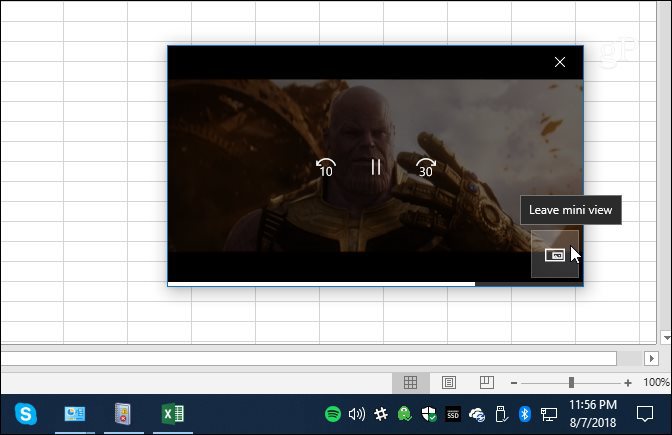Open Excel from the taskbar
The image size is (672, 435).
coord(173,414)
